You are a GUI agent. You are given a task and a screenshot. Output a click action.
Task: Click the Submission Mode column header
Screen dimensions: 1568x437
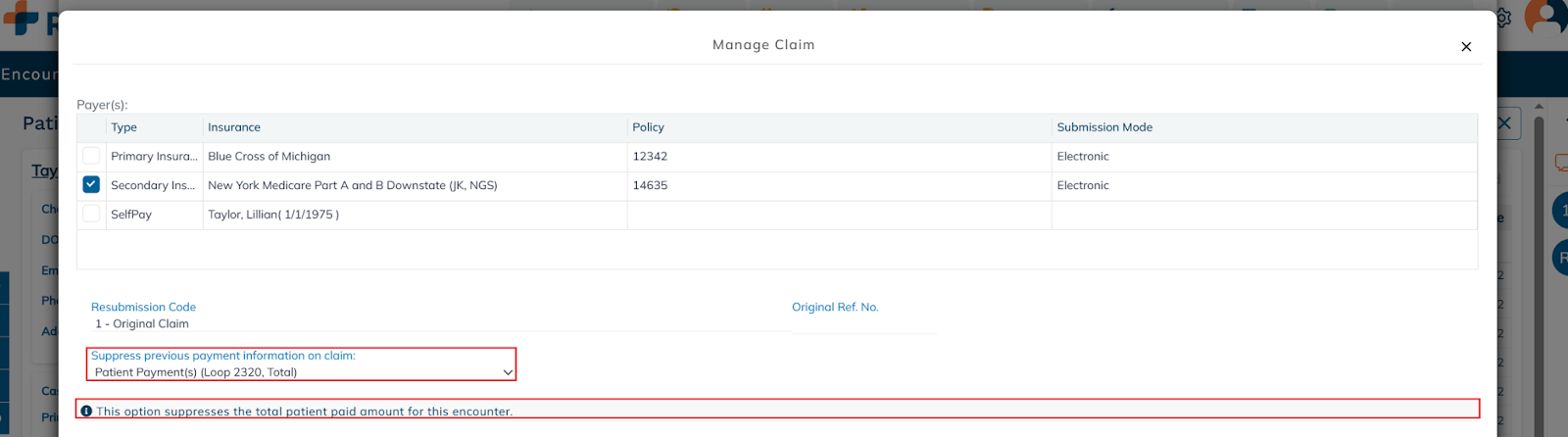point(1104,127)
